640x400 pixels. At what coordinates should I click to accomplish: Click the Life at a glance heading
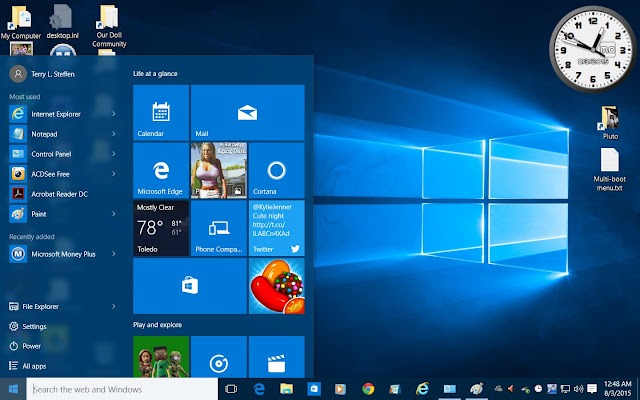[155, 73]
